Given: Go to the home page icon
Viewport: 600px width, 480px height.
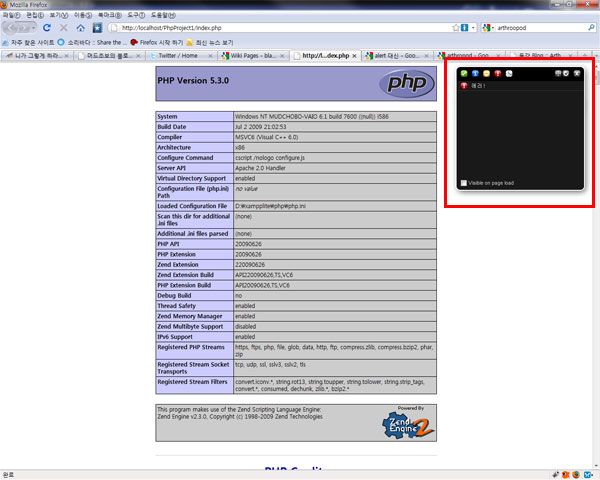Looking at the screenshot, I should click(x=80, y=28).
